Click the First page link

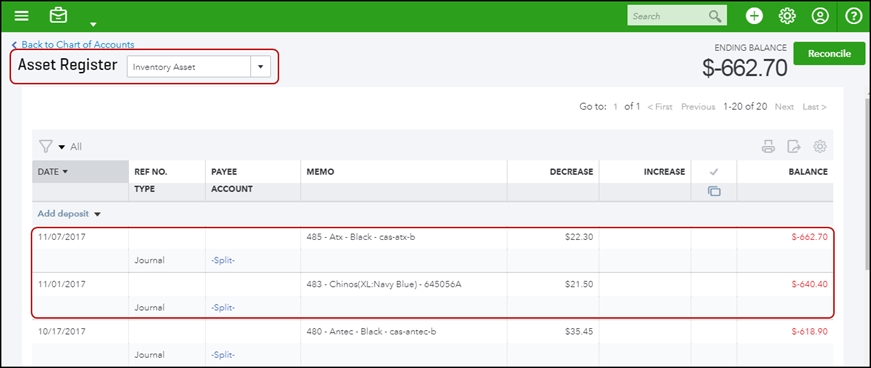[660, 107]
